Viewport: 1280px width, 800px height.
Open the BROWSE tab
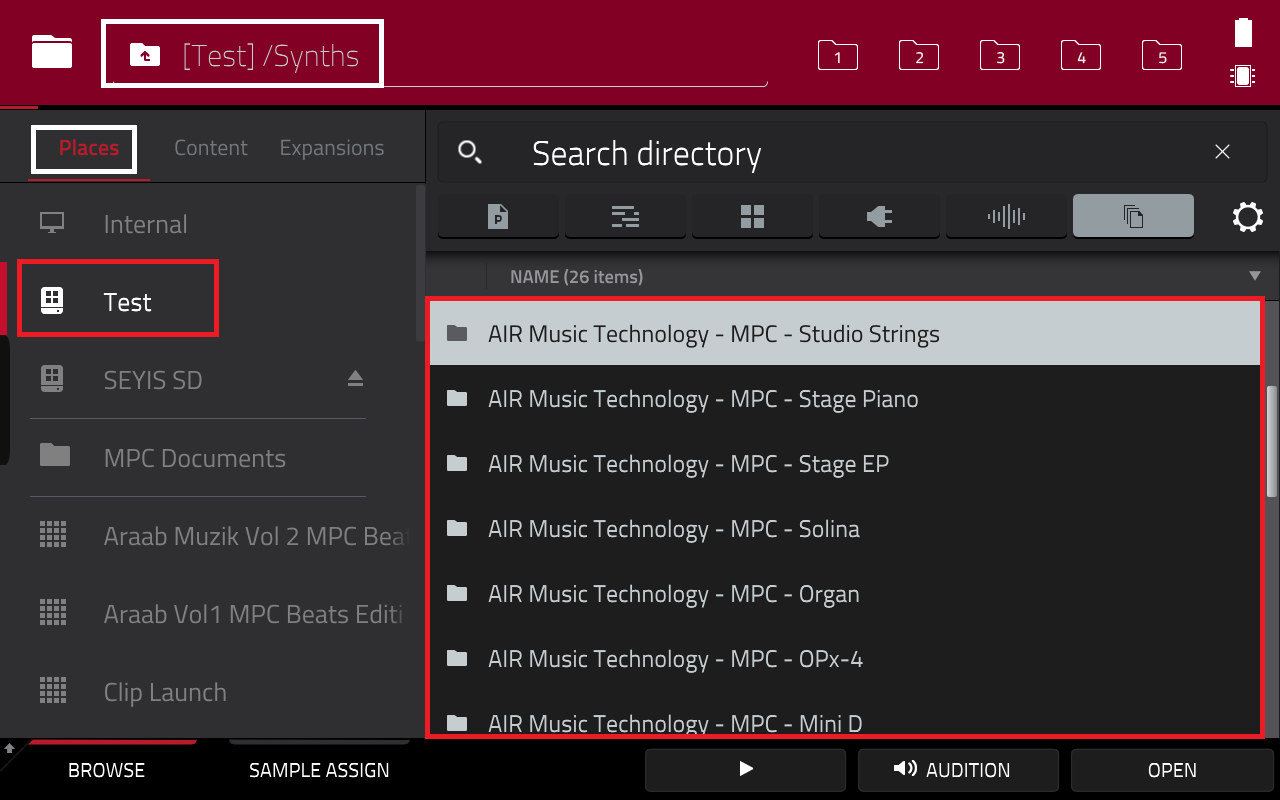106,770
